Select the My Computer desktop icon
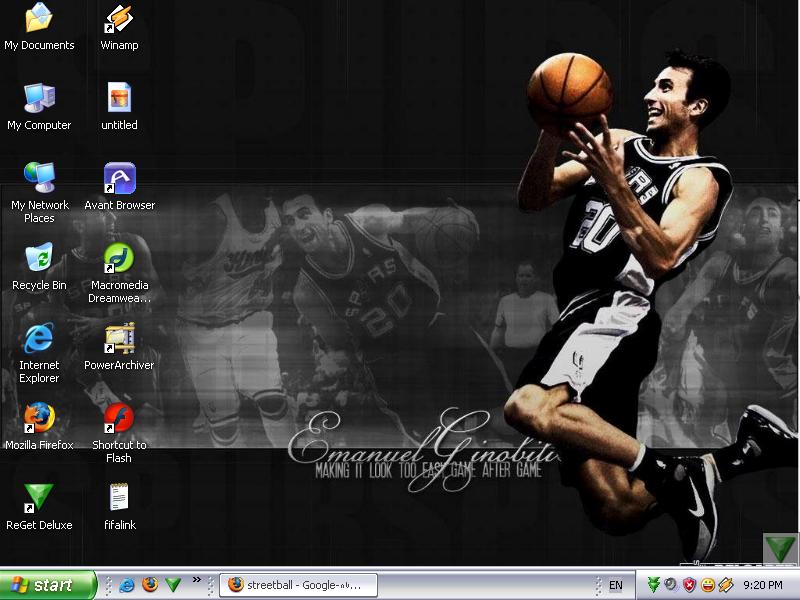800x600 pixels. point(39,107)
